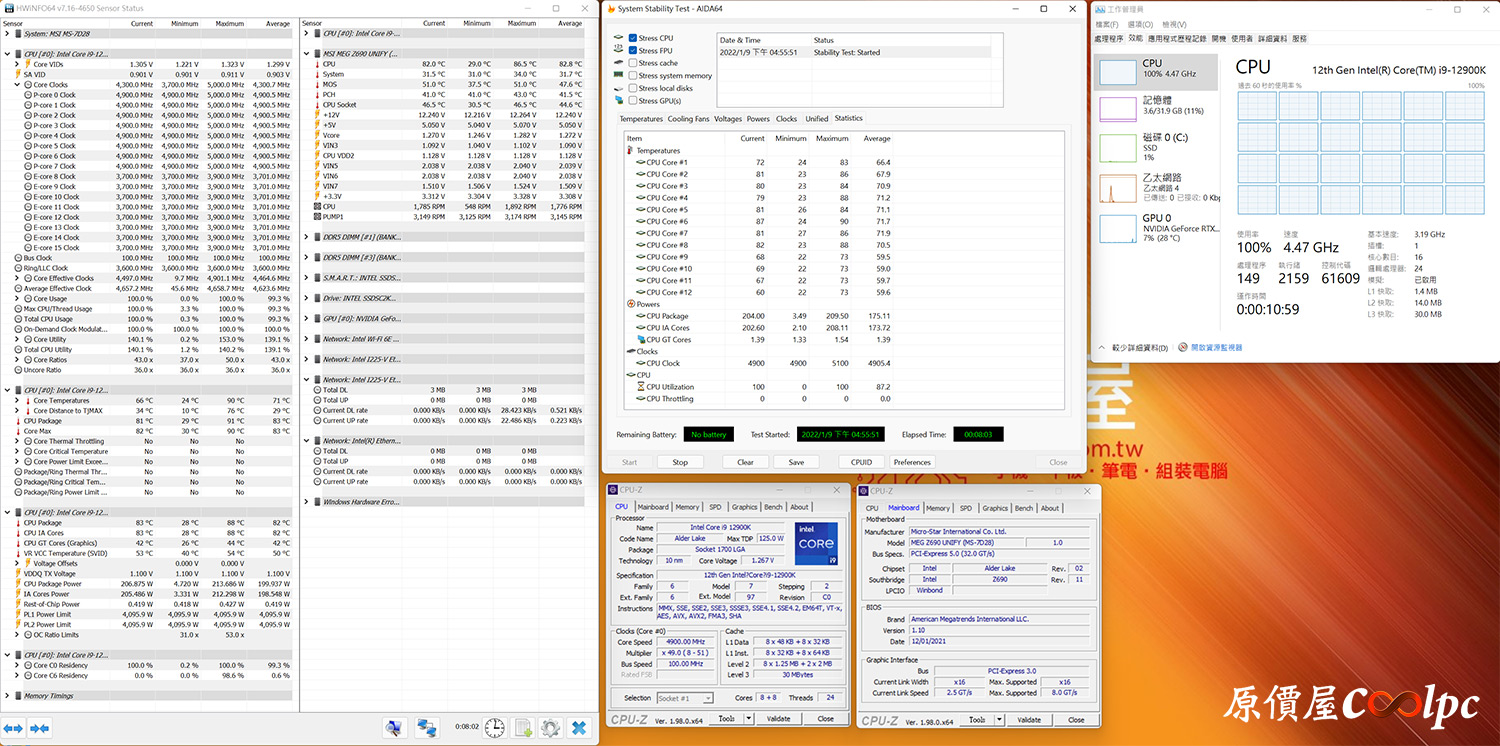Click Save button in AIDA64
1500x746 pixels.
click(796, 462)
